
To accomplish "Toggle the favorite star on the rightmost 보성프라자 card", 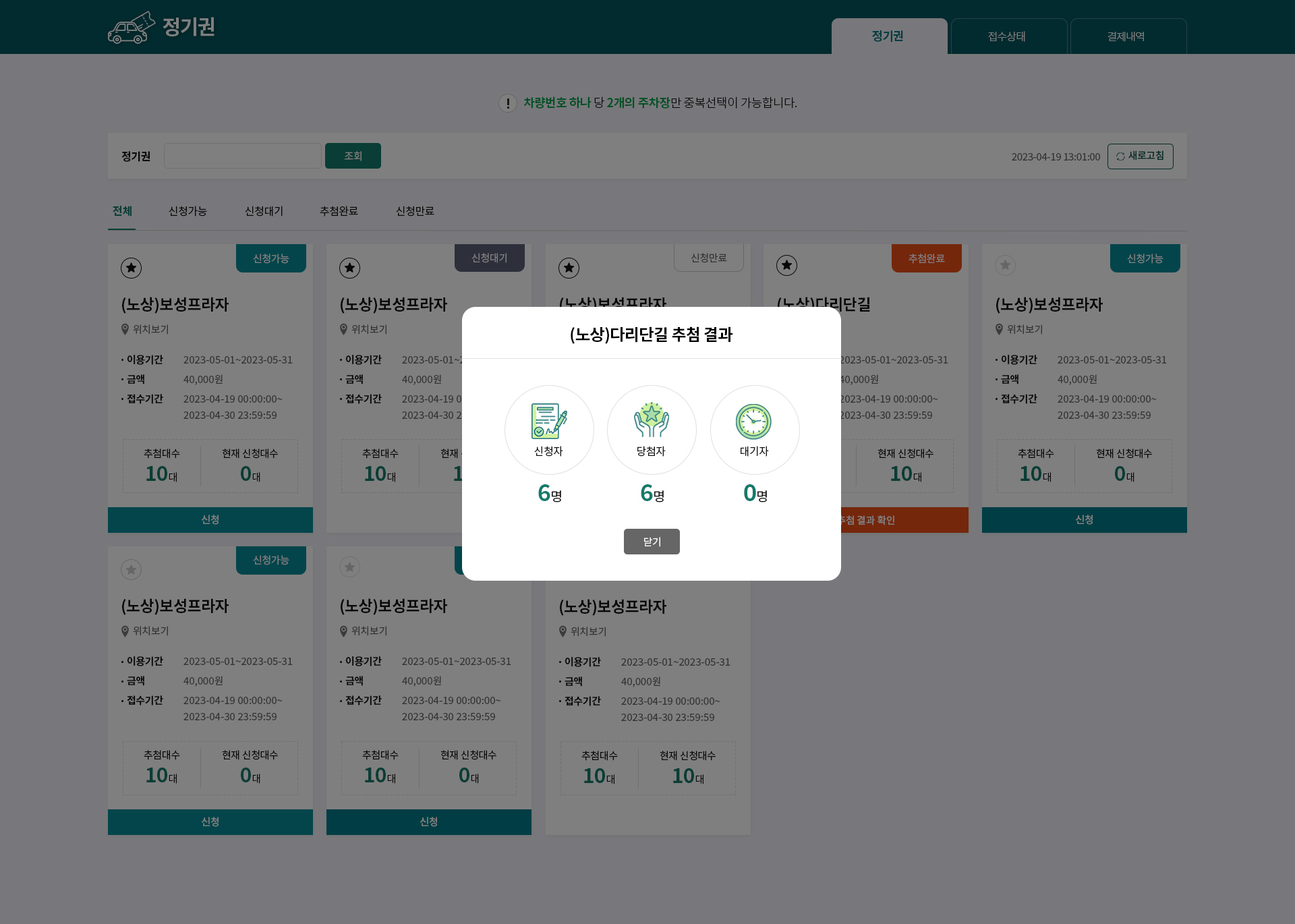I will [1005, 266].
